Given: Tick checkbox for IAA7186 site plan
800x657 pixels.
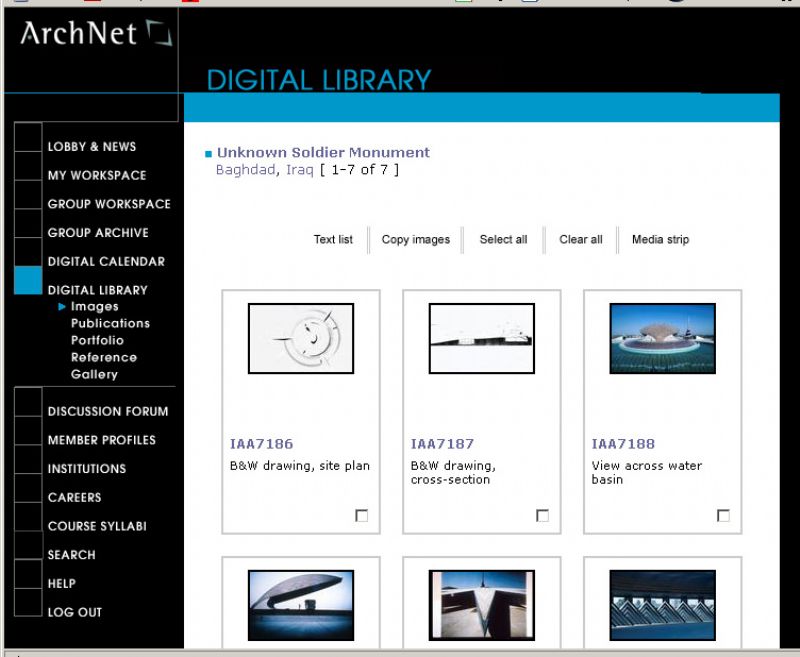Looking at the screenshot, I should (x=362, y=516).
